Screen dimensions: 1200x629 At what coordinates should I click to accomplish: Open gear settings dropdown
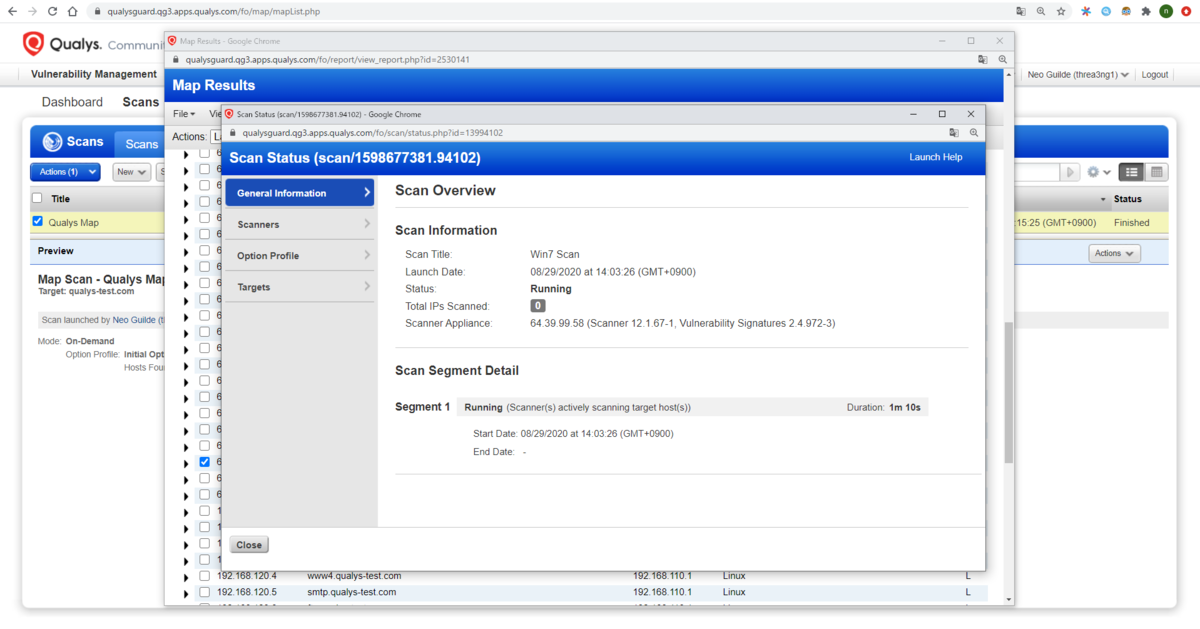coord(1099,172)
